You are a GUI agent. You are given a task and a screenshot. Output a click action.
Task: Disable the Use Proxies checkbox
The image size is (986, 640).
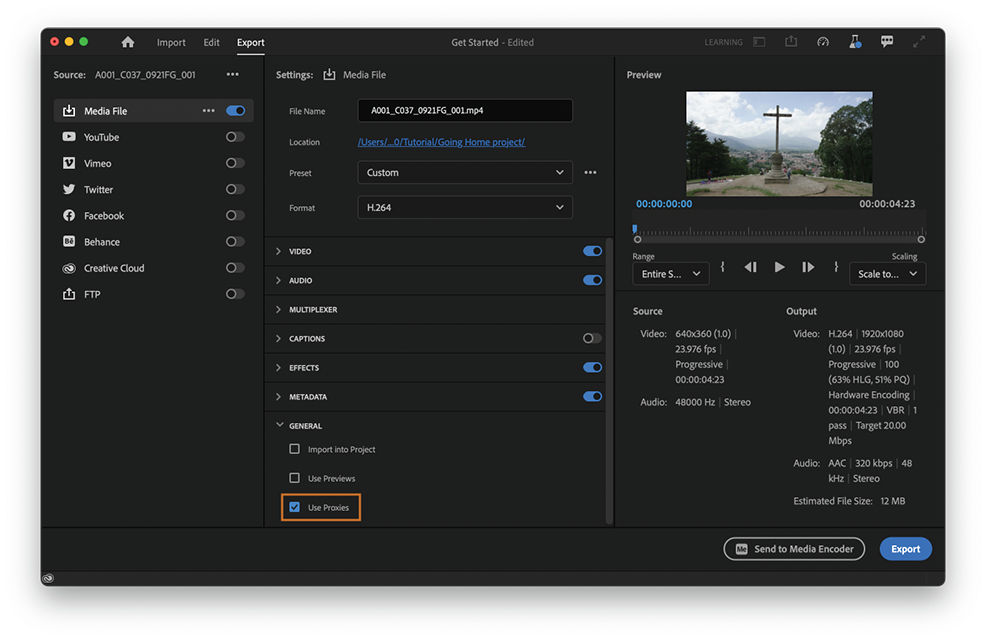point(294,507)
